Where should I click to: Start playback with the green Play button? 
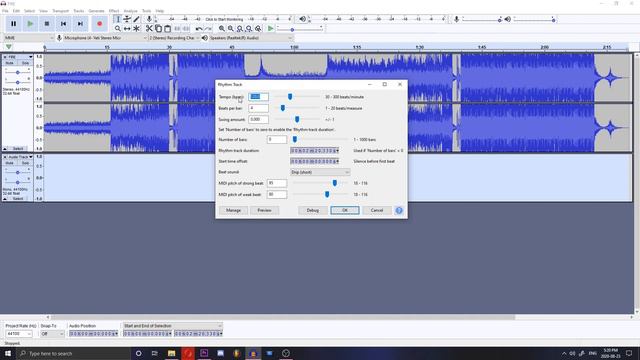point(30,24)
